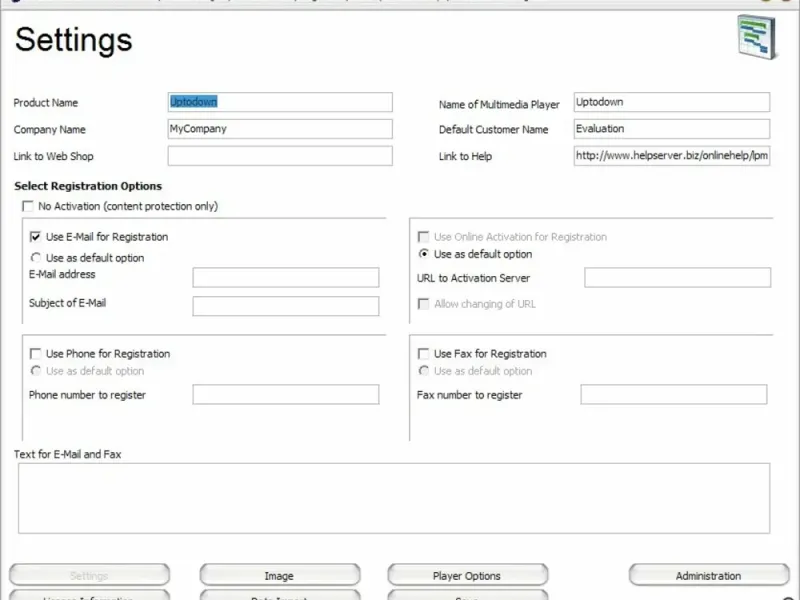Screen dimensions: 800x600
Task: Open the Player Options page
Action: 467,576
